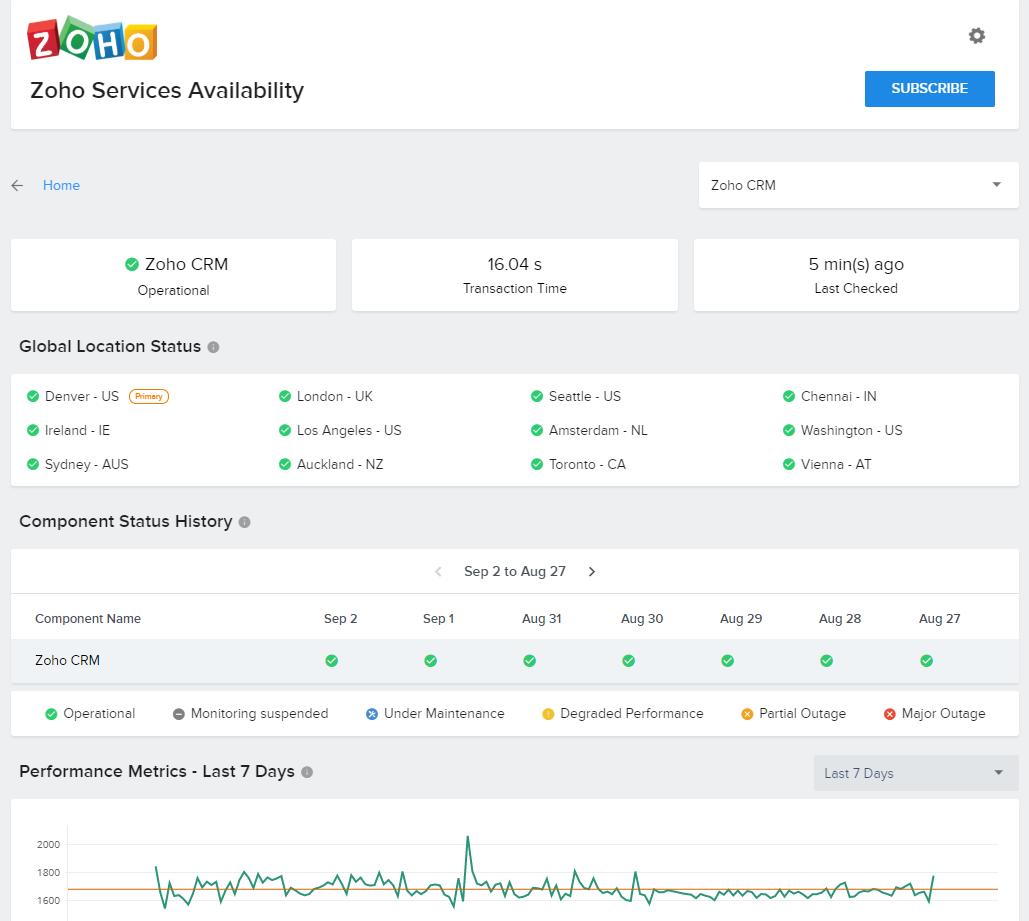This screenshot has width=1029, height=921.
Task: Click the Degraded Performance legend icon
Action: pyautogui.click(x=546, y=713)
